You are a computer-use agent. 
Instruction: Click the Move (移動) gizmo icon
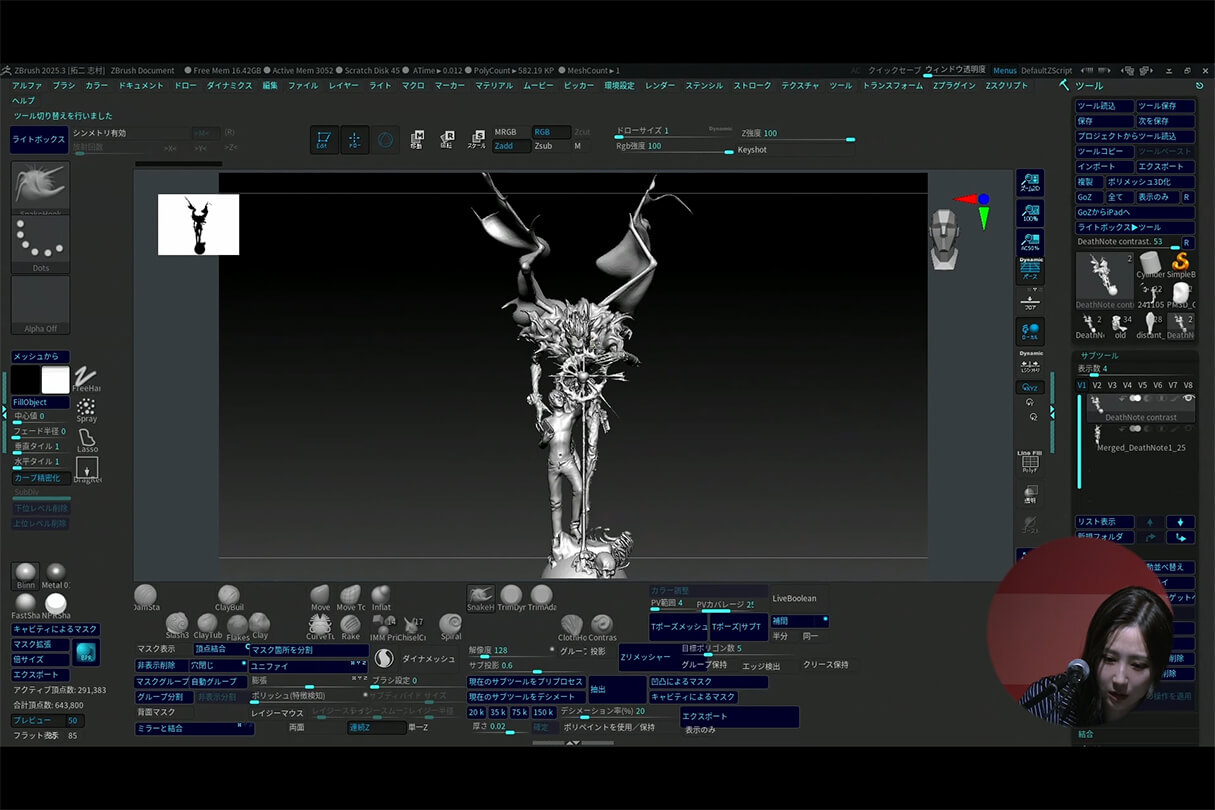click(416, 139)
